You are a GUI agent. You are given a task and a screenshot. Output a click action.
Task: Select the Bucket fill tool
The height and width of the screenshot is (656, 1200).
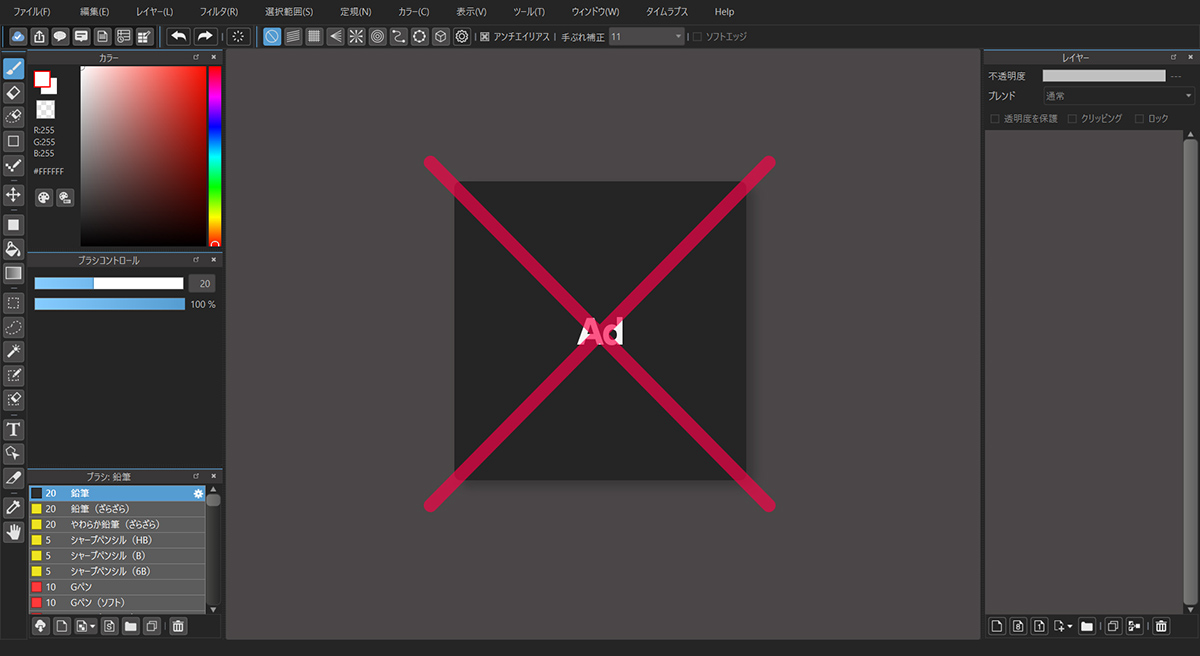click(13, 249)
